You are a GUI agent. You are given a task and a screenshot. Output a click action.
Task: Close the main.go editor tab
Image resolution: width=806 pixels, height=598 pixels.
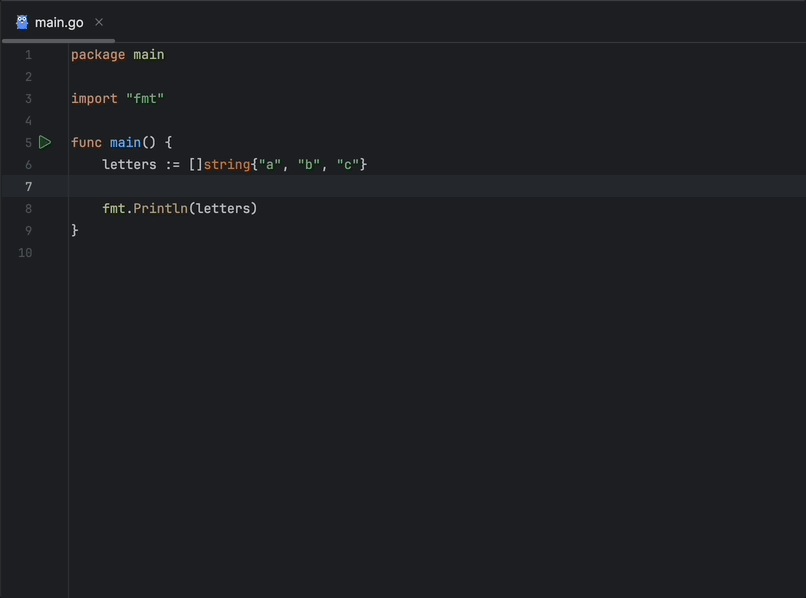[x=99, y=22]
